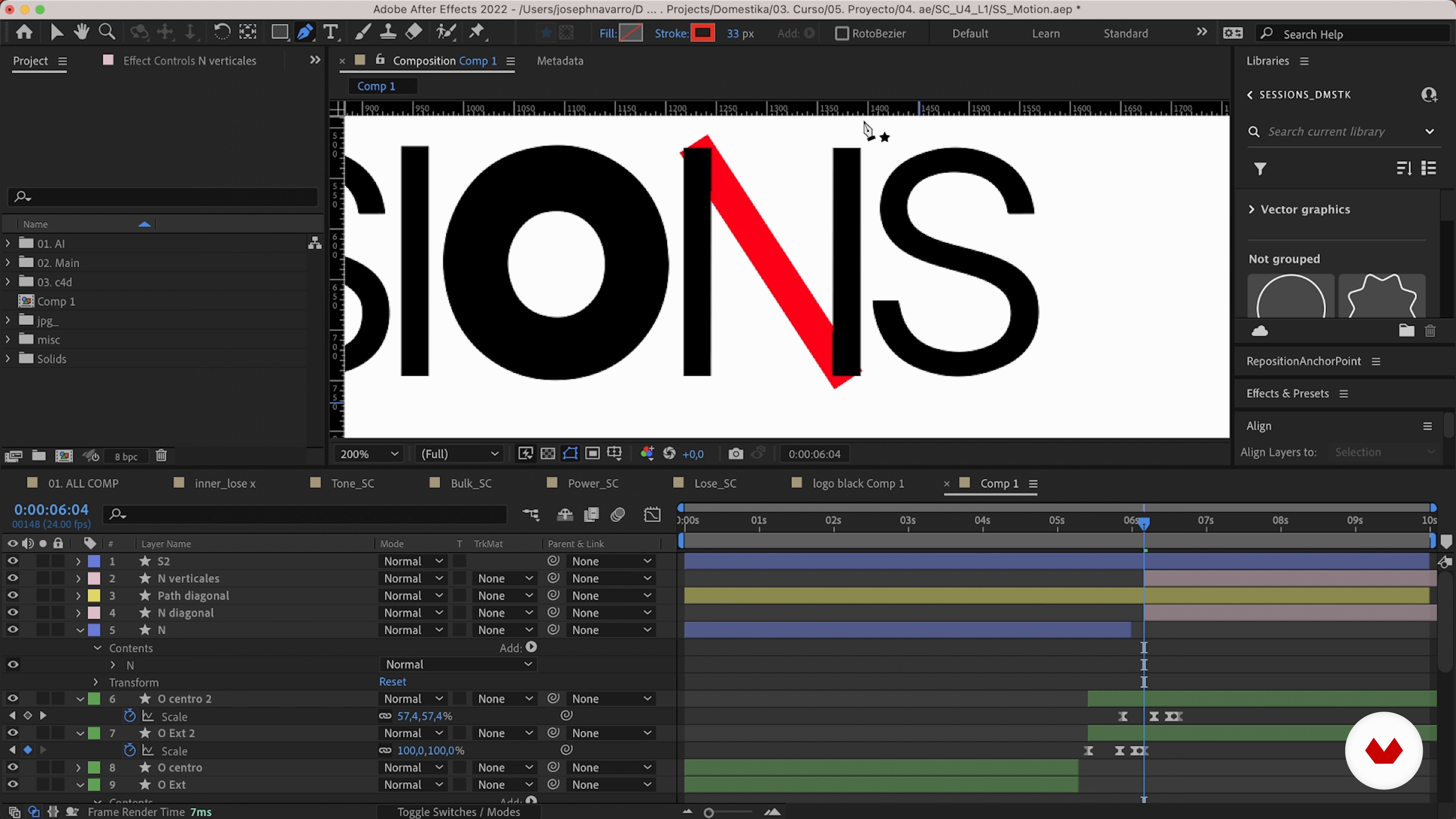Hide the N verticales layer

[x=13, y=578]
